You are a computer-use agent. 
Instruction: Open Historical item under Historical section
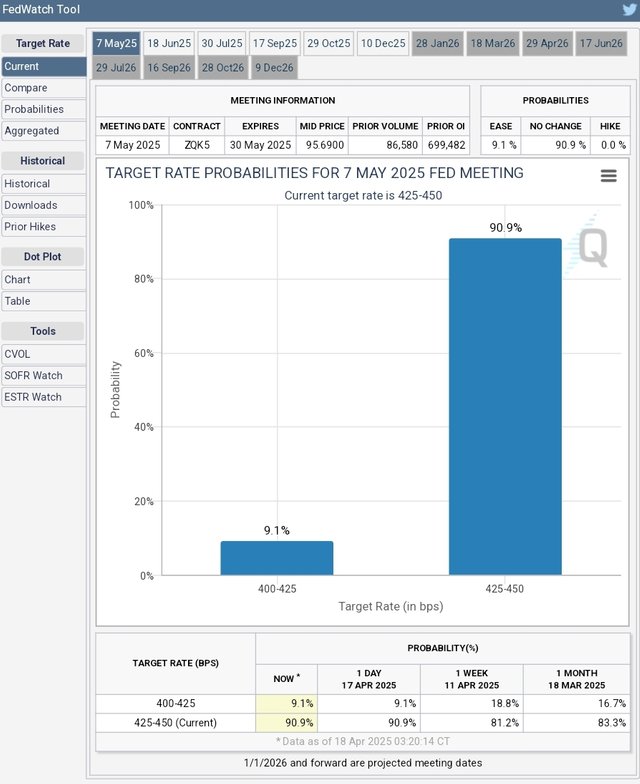tap(44, 184)
